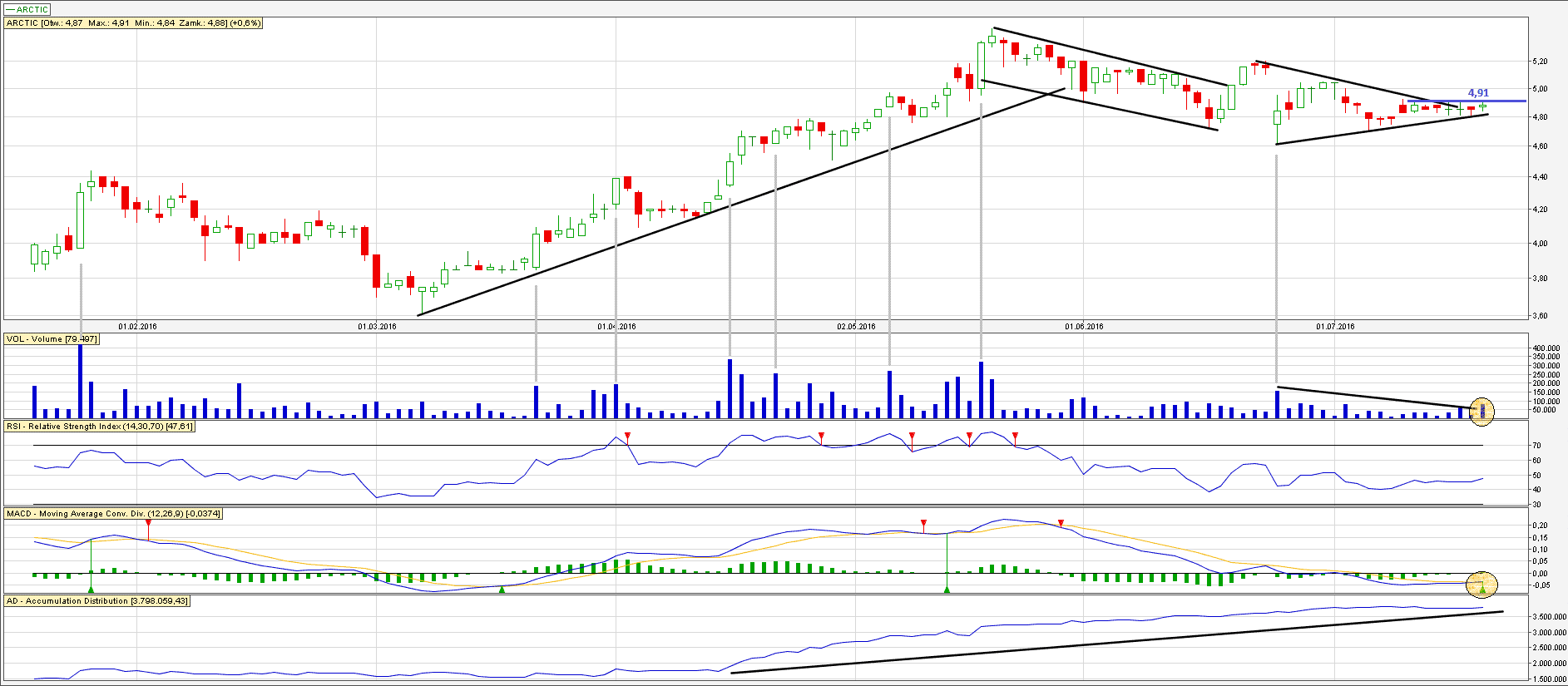
Task: Click the yellow highlight circle in the Volume panel
Action: tap(1481, 411)
